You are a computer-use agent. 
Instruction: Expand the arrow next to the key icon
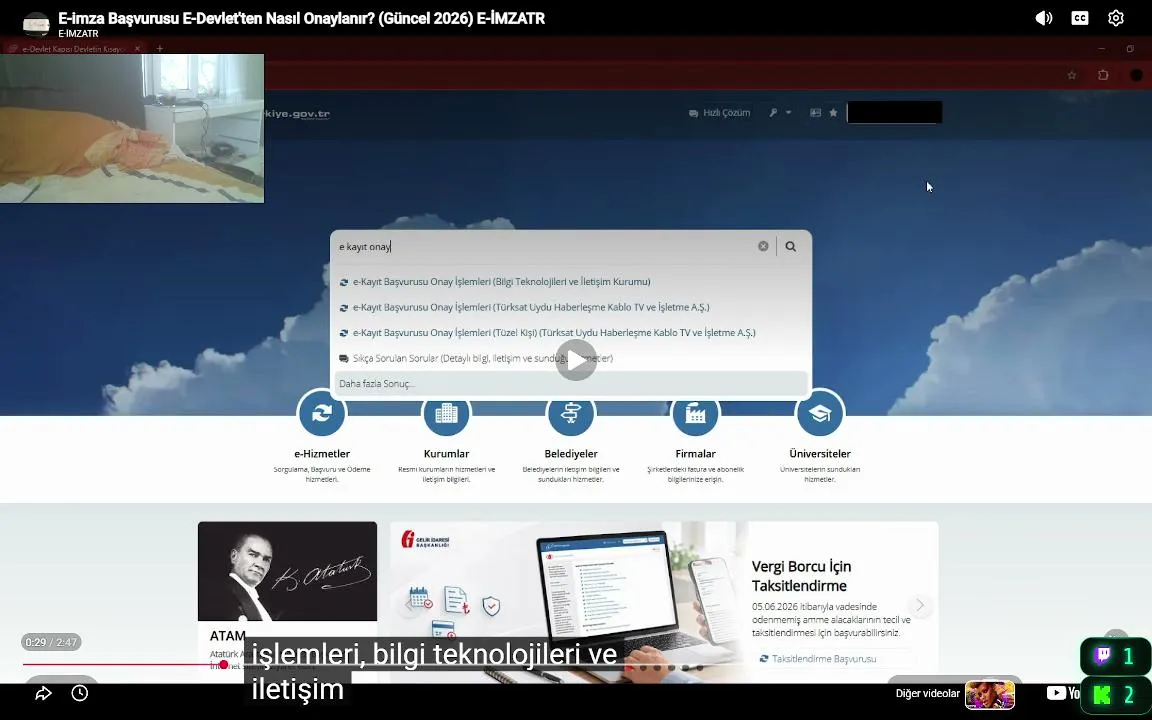click(x=788, y=113)
